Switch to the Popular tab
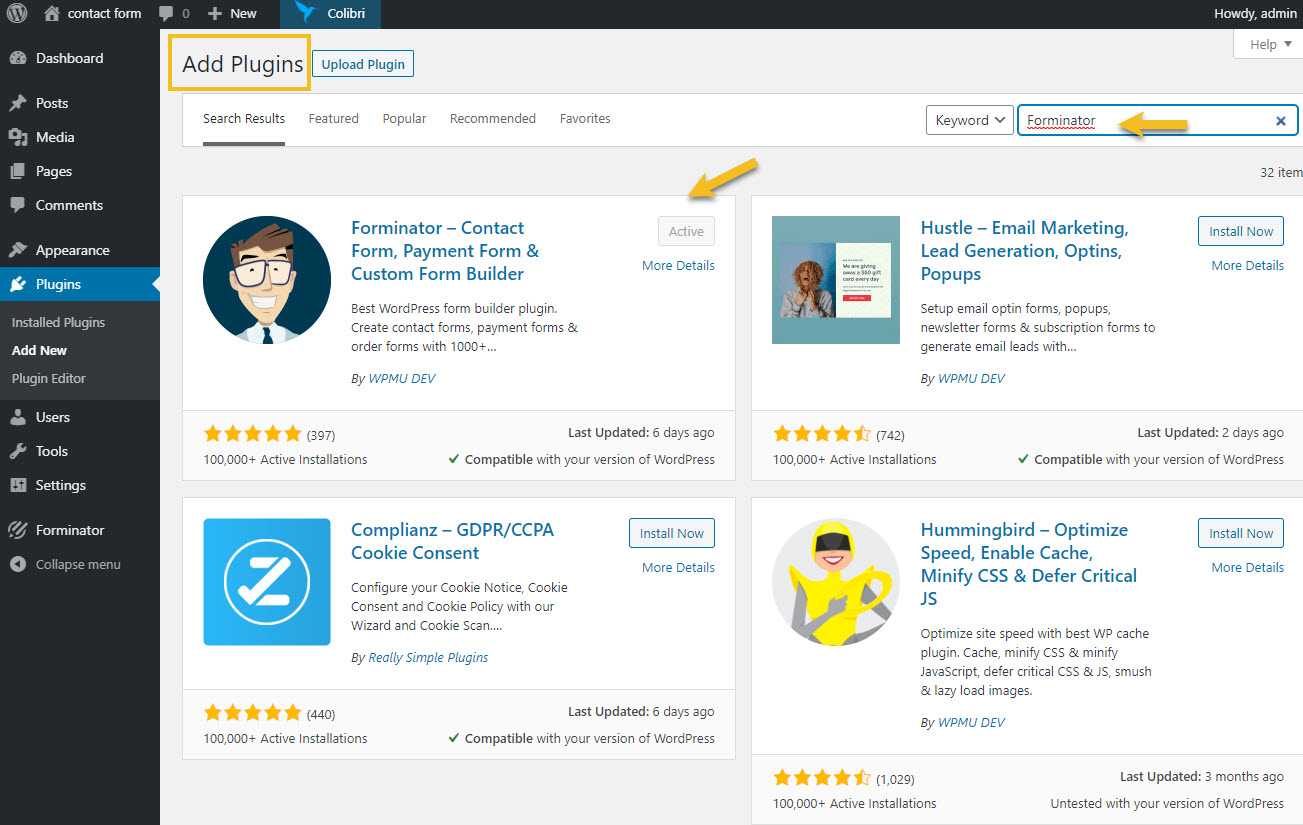This screenshot has width=1303, height=825. coord(404,119)
